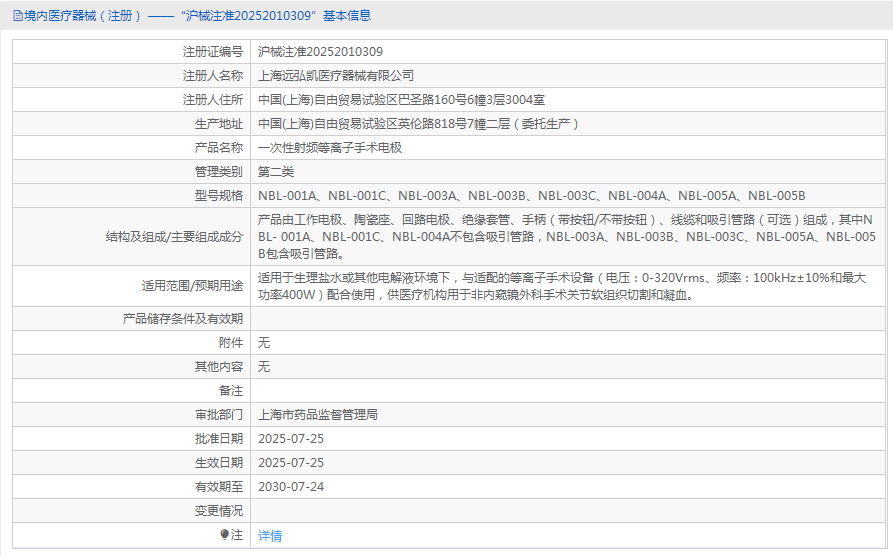This screenshot has height=557, width=893.
Task: Select address 巴圣路160号6幢3层3004室
Action: 471,100
